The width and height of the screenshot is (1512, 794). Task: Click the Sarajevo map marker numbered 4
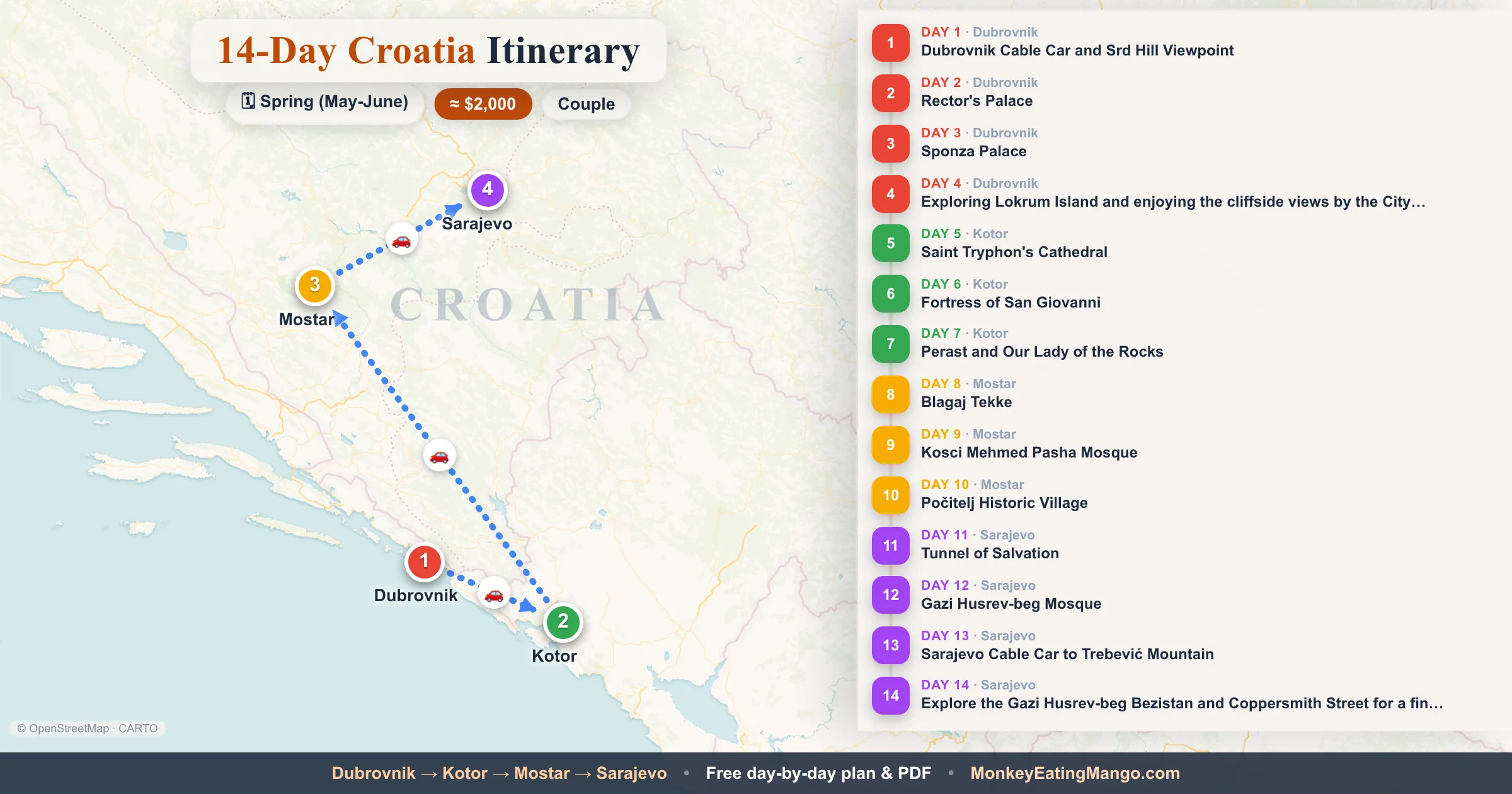point(488,190)
